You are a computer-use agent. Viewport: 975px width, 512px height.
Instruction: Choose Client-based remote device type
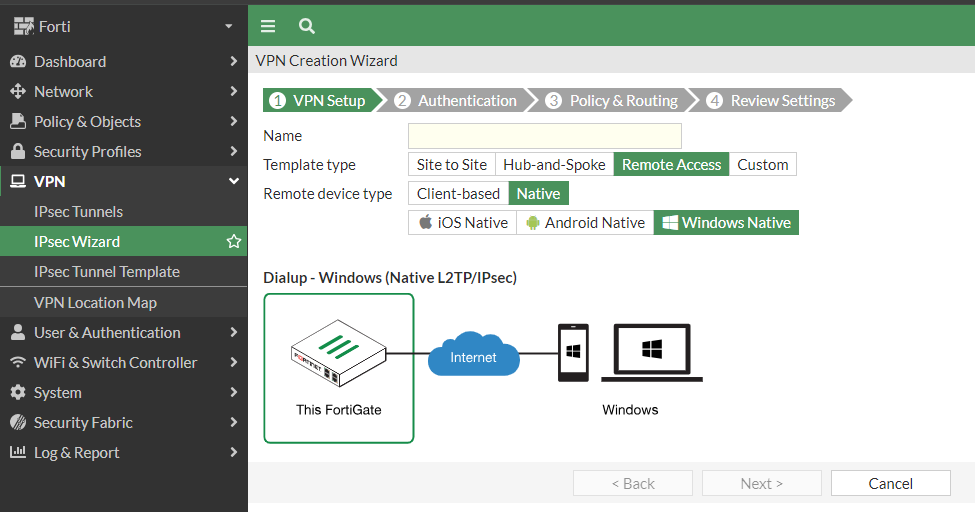pyautogui.click(x=458, y=193)
